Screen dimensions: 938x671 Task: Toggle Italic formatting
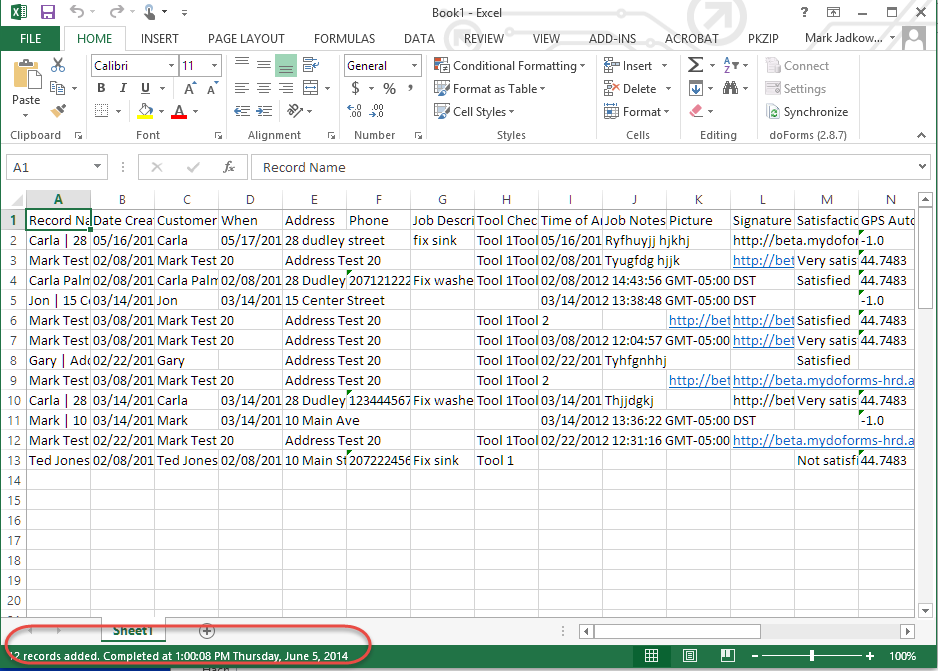123,89
